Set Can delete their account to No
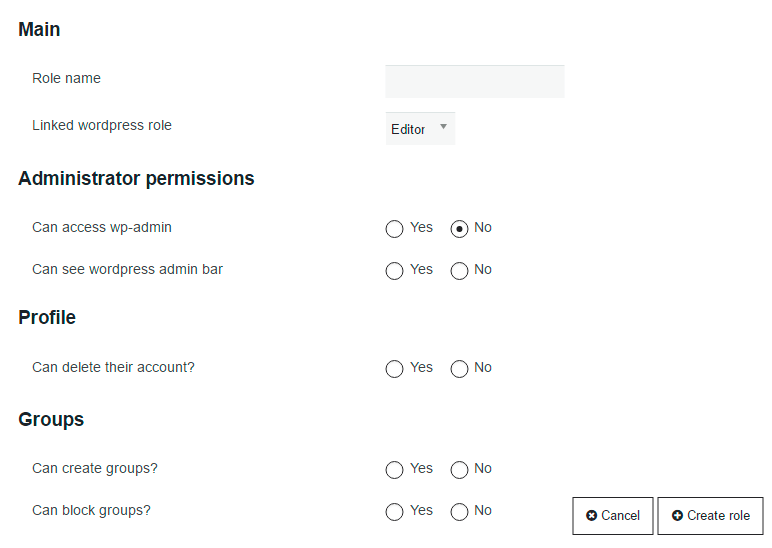This screenshot has width=772, height=548. (459, 369)
